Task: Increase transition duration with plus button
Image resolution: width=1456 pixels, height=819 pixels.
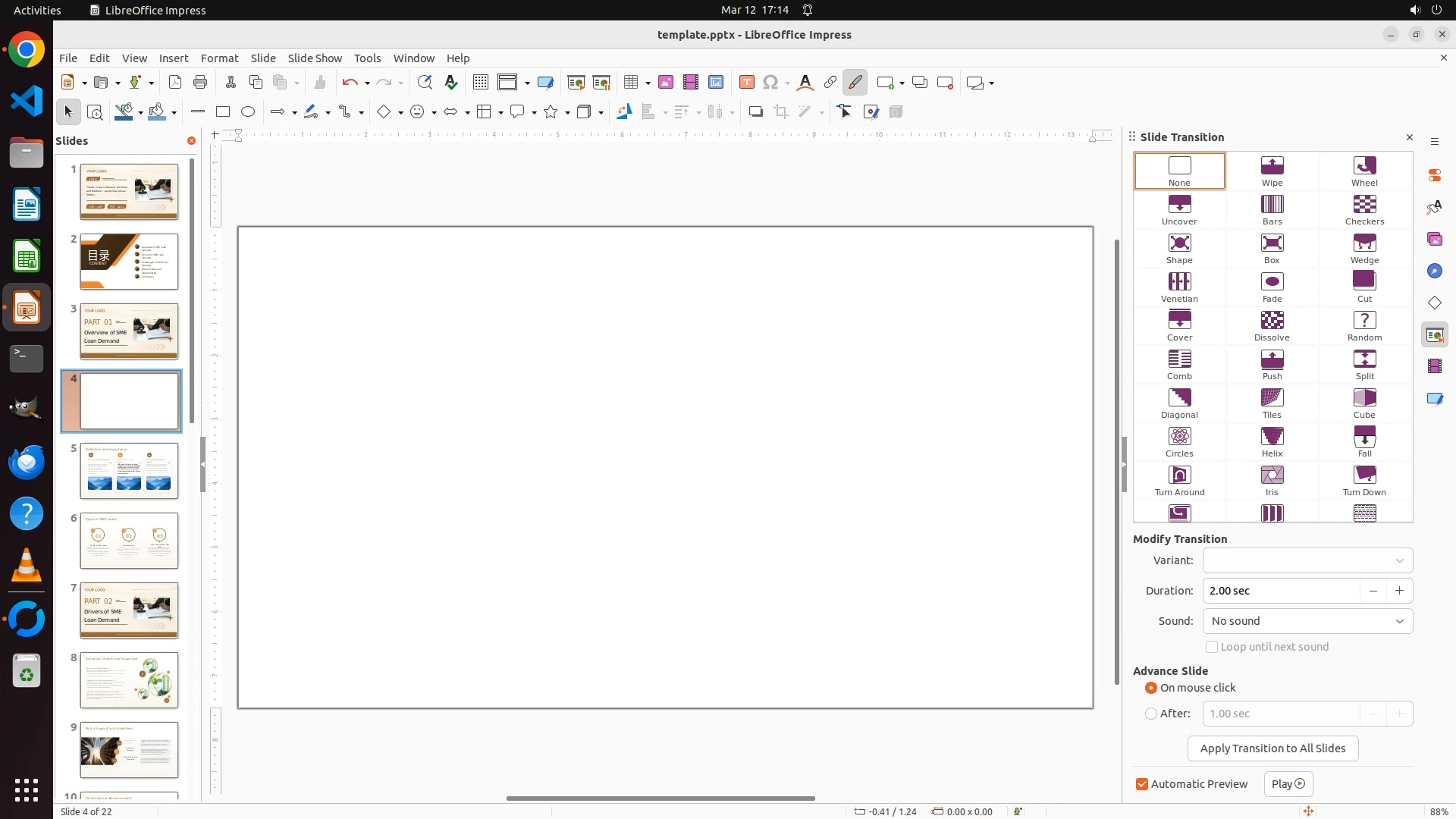Action: [1399, 591]
